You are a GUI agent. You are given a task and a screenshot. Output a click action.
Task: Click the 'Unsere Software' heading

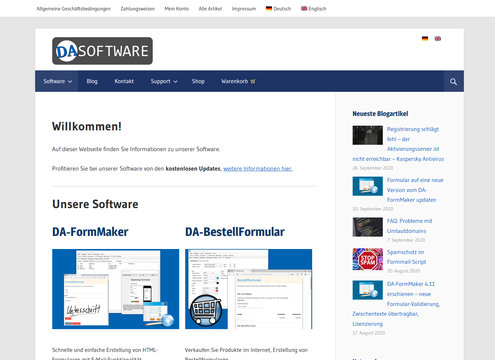[x=95, y=204]
